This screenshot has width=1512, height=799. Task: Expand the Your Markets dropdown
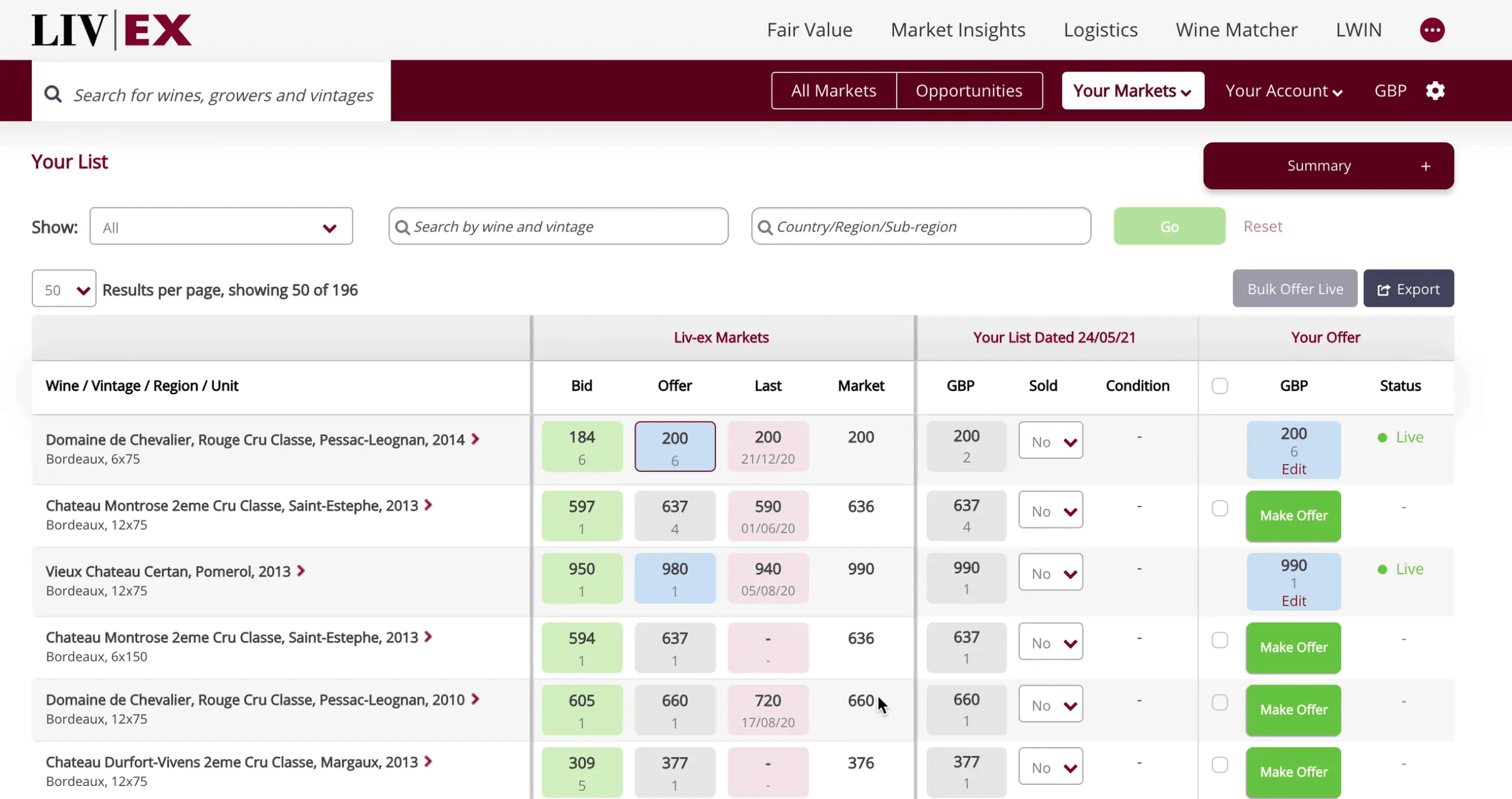(1133, 90)
